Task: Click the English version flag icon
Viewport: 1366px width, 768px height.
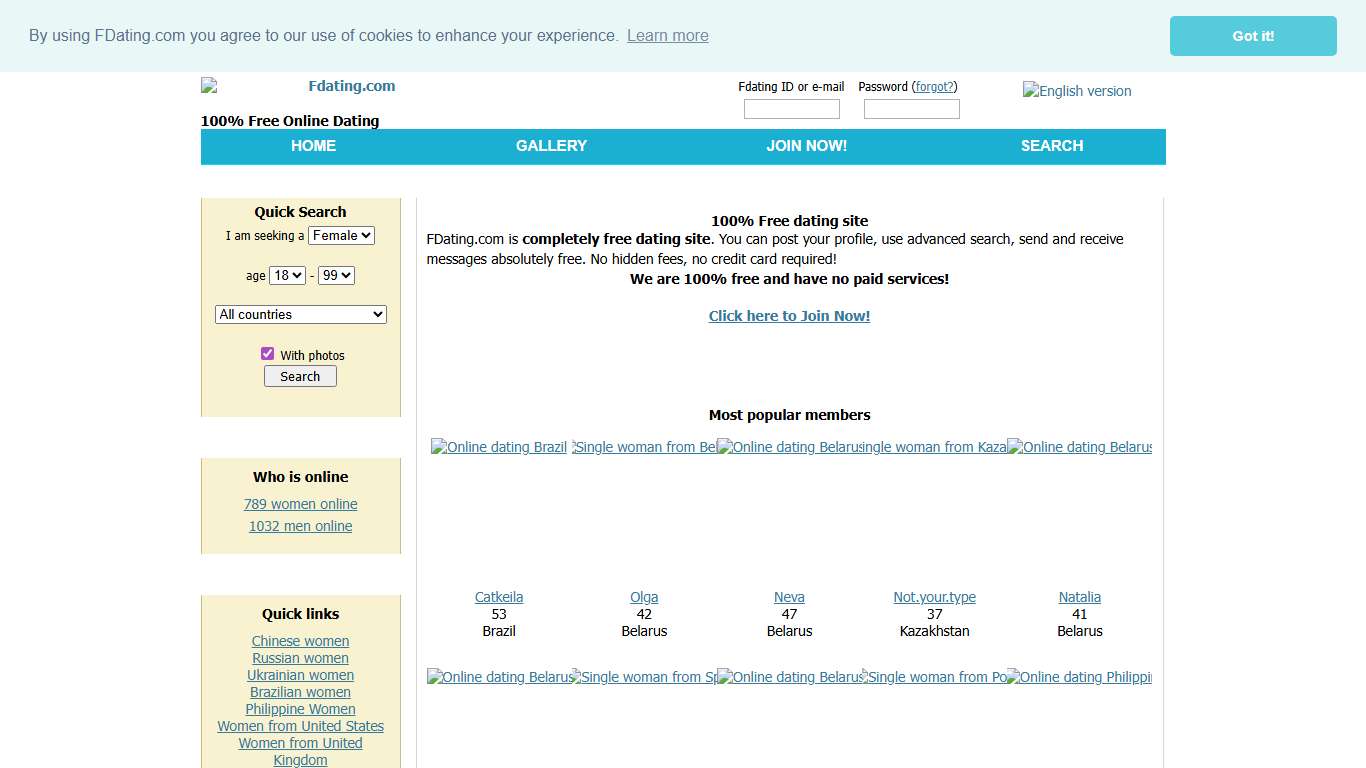Action: (x=1077, y=91)
